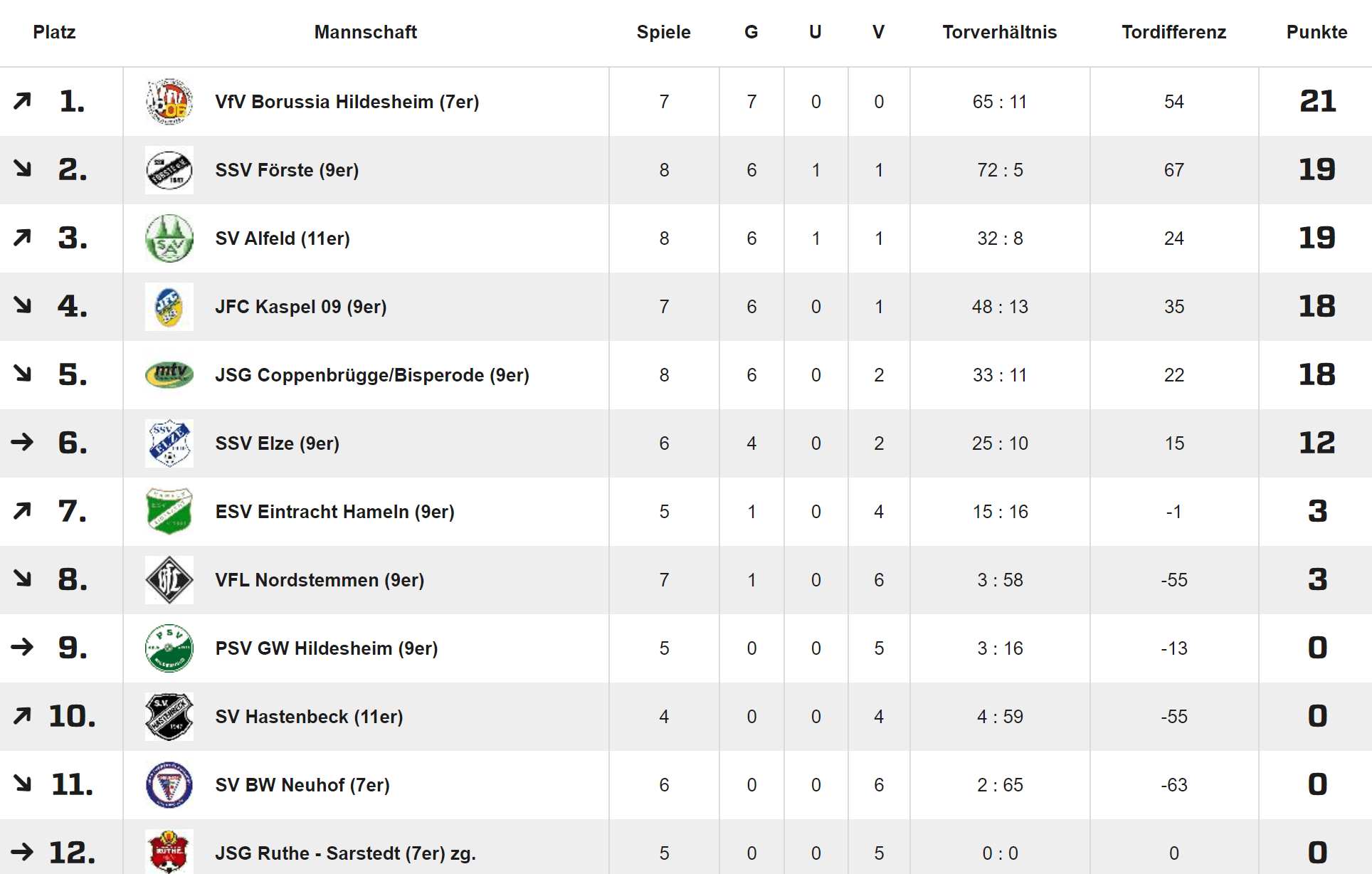
Task: Select the Tordifferenz column header
Action: coord(1174,32)
